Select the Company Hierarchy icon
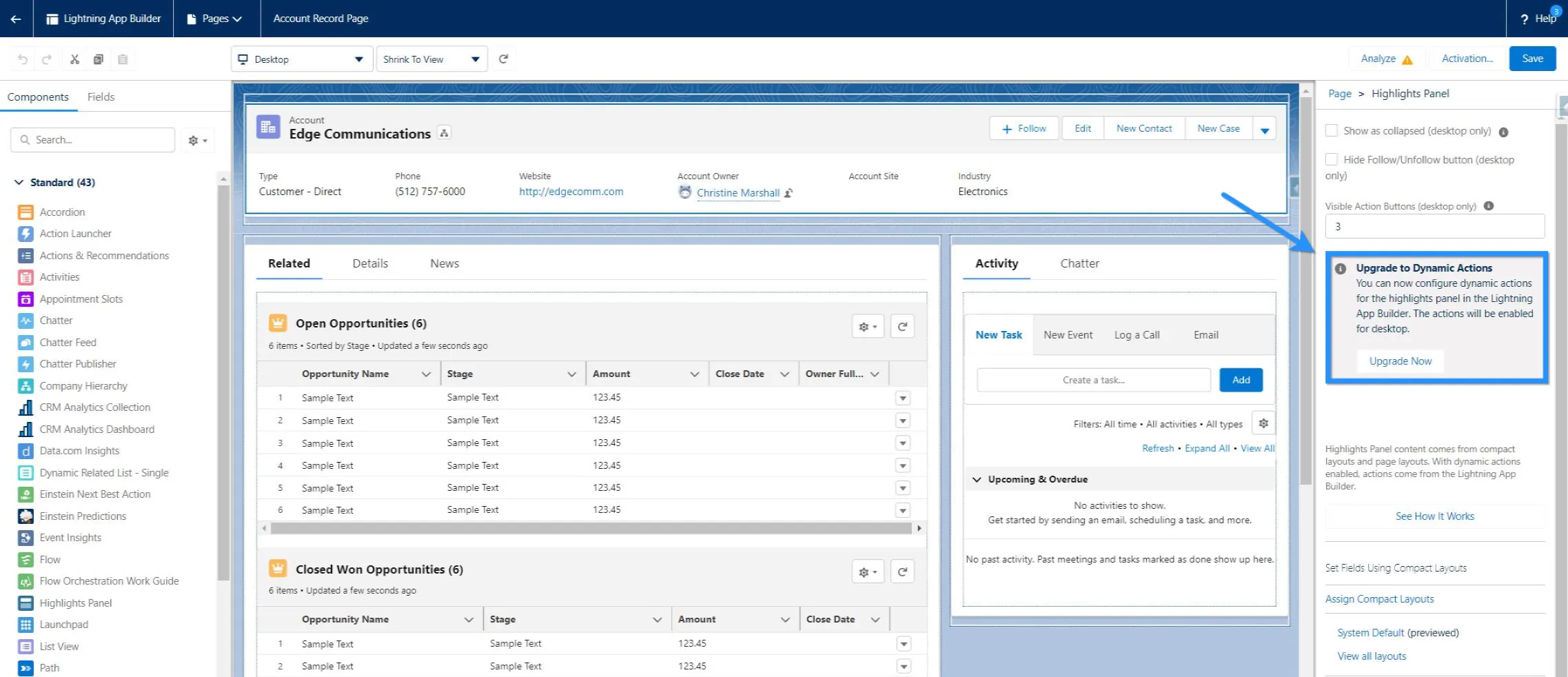This screenshot has height=677, width=1568. pos(26,386)
